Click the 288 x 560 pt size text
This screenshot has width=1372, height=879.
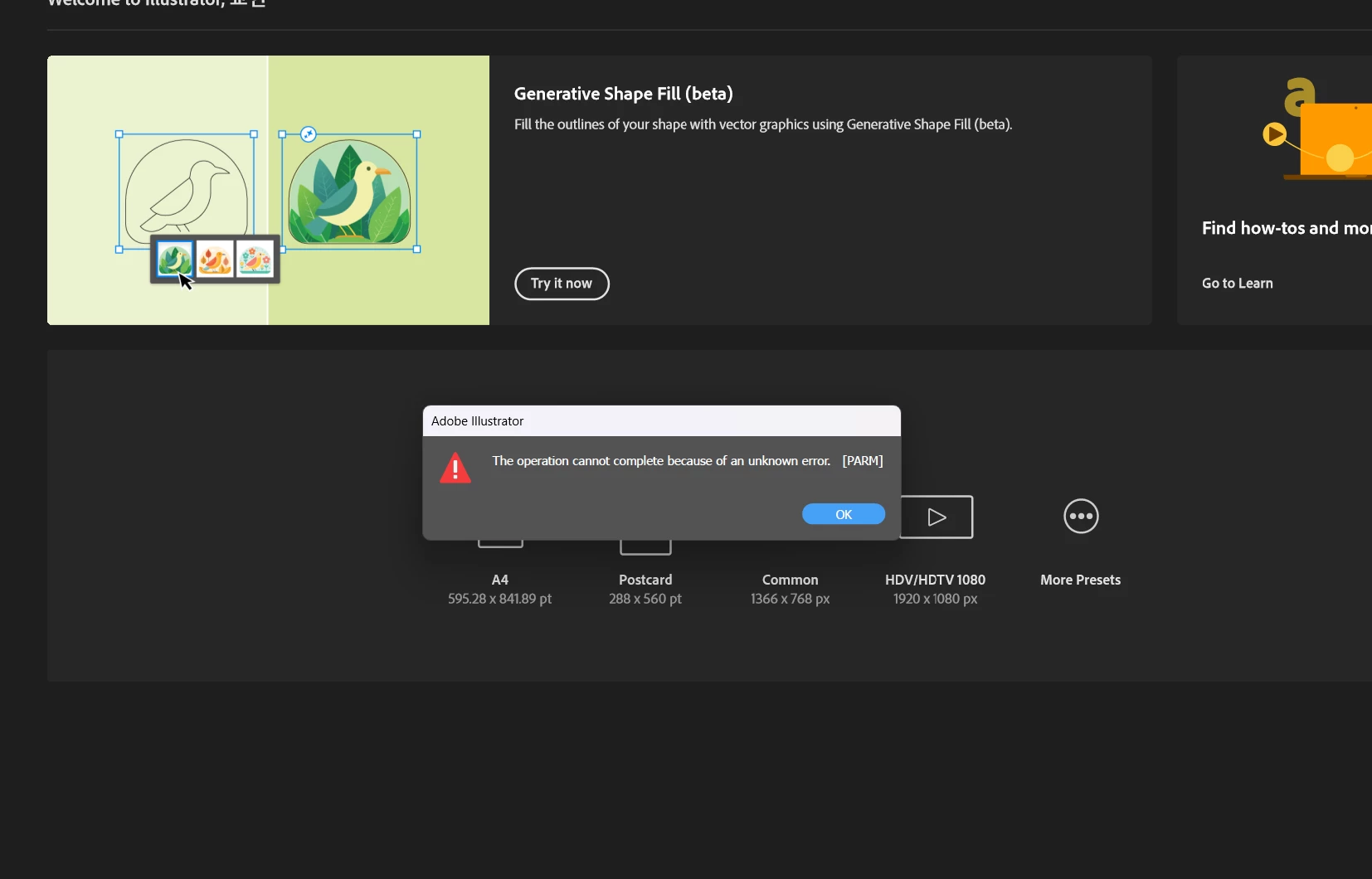[645, 599]
